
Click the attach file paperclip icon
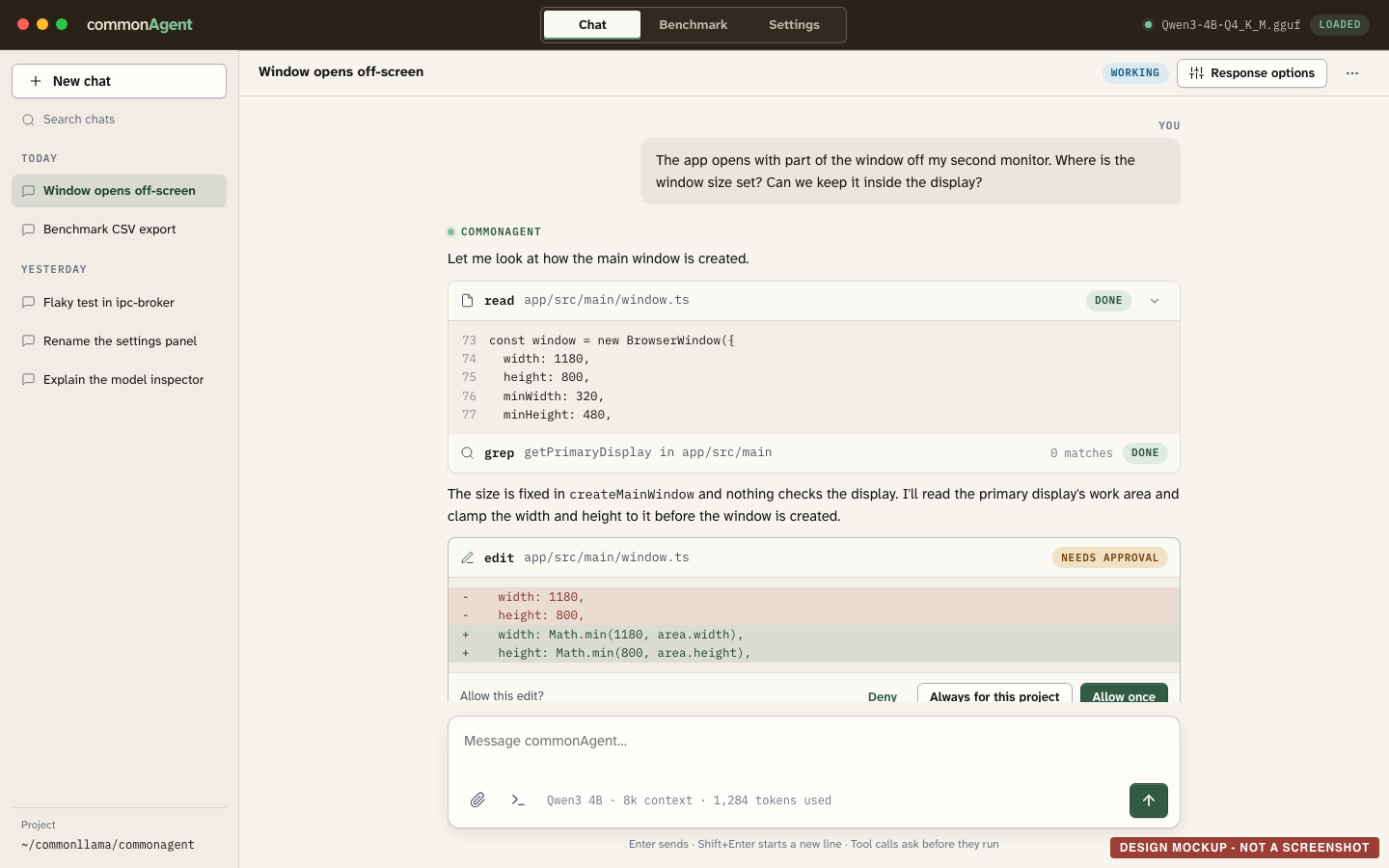pos(477,800)
